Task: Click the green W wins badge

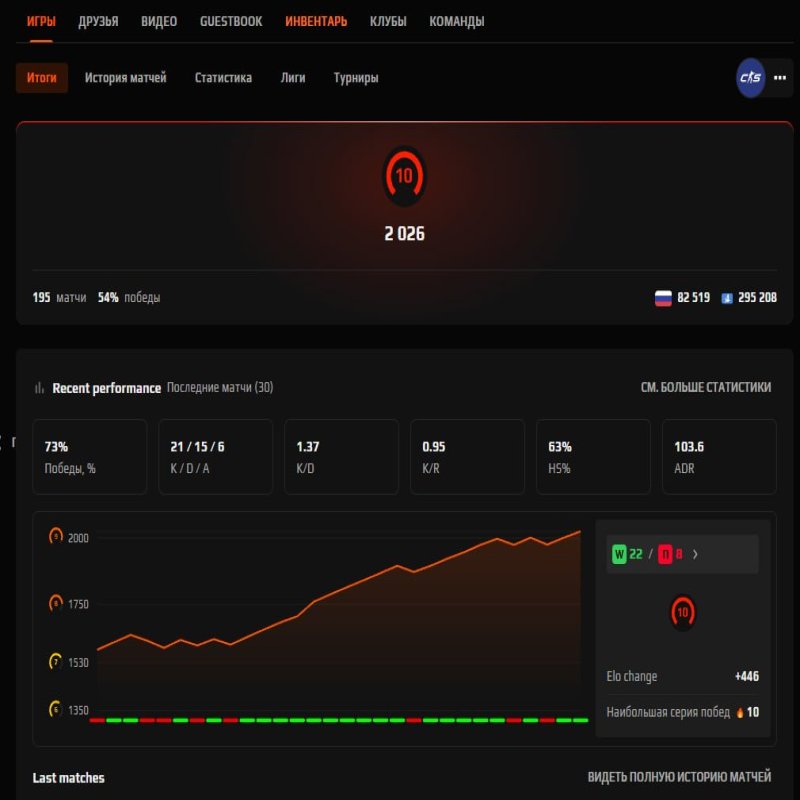Action: [620, 553]
